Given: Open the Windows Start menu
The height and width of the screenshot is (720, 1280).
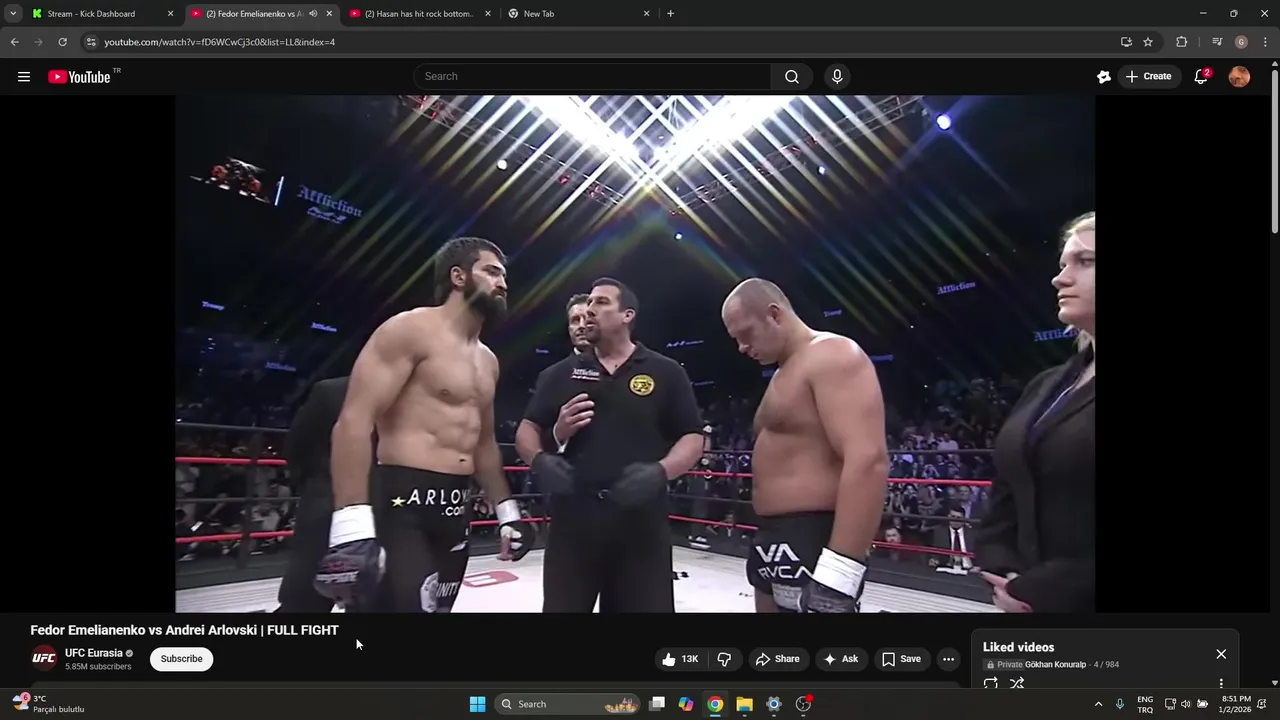Looking at the screenshot, I should (478, 704).
